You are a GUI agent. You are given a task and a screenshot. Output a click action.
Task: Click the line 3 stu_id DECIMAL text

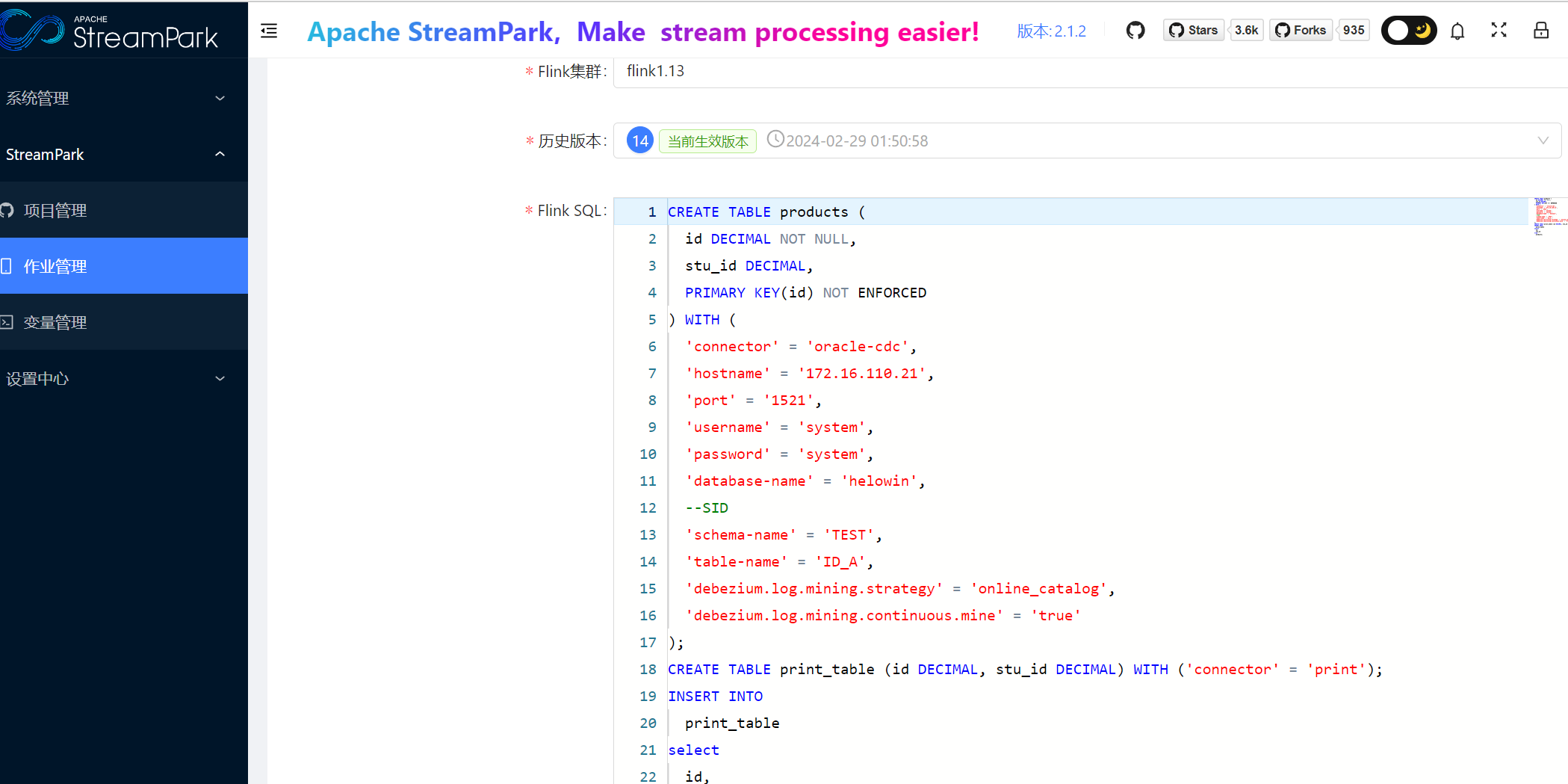749,266
